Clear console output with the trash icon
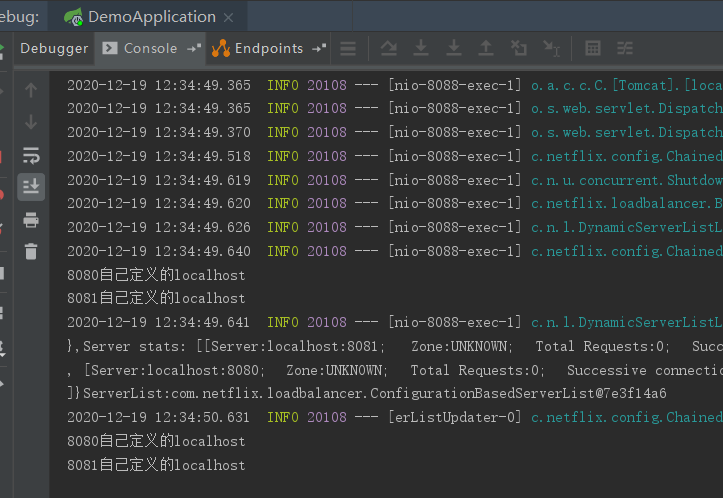Screen dimensions: 723x498 31,252
